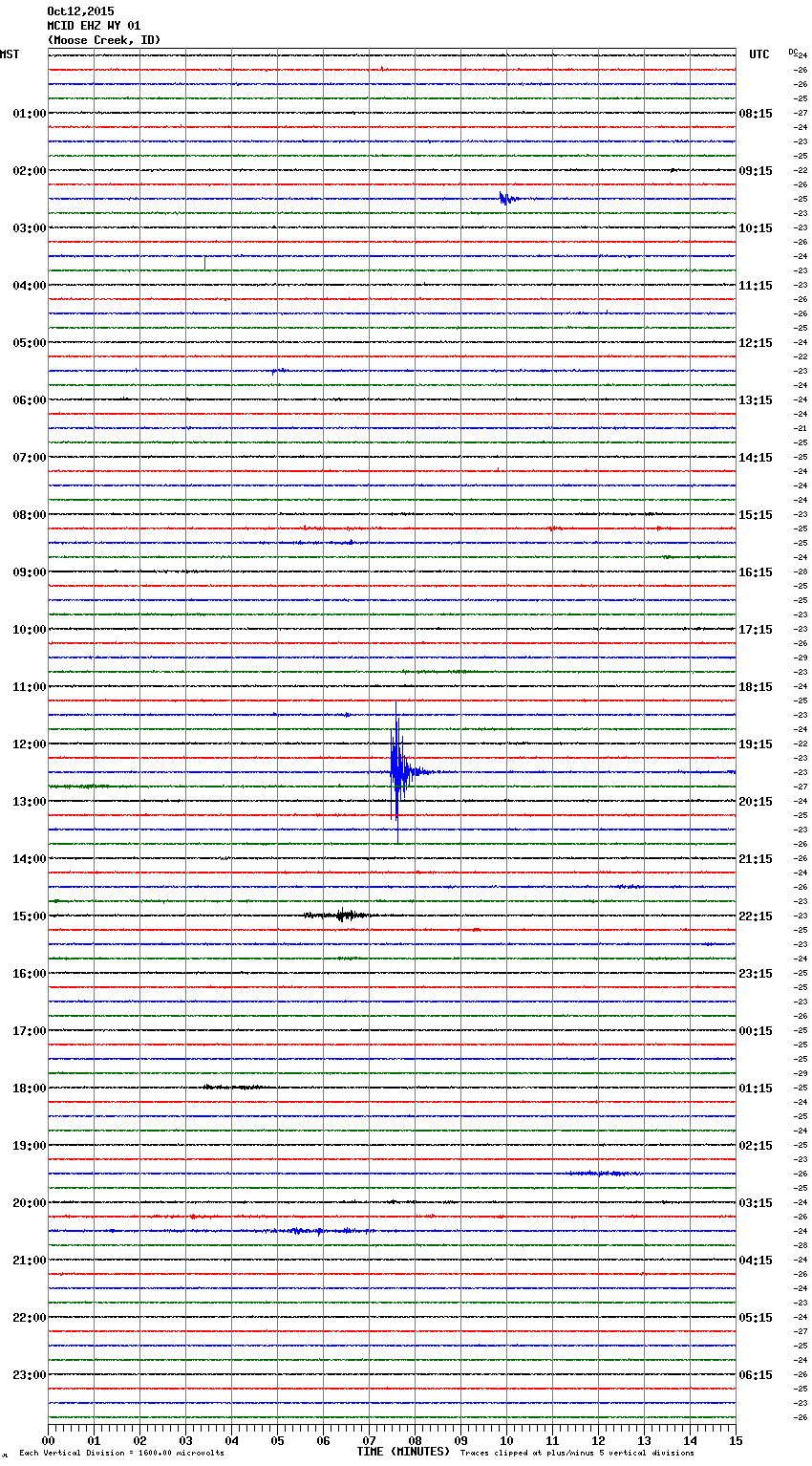Click the UTC timezone column heading
The width and height of the screenshot is (812, 1466).
pos(759,54)
